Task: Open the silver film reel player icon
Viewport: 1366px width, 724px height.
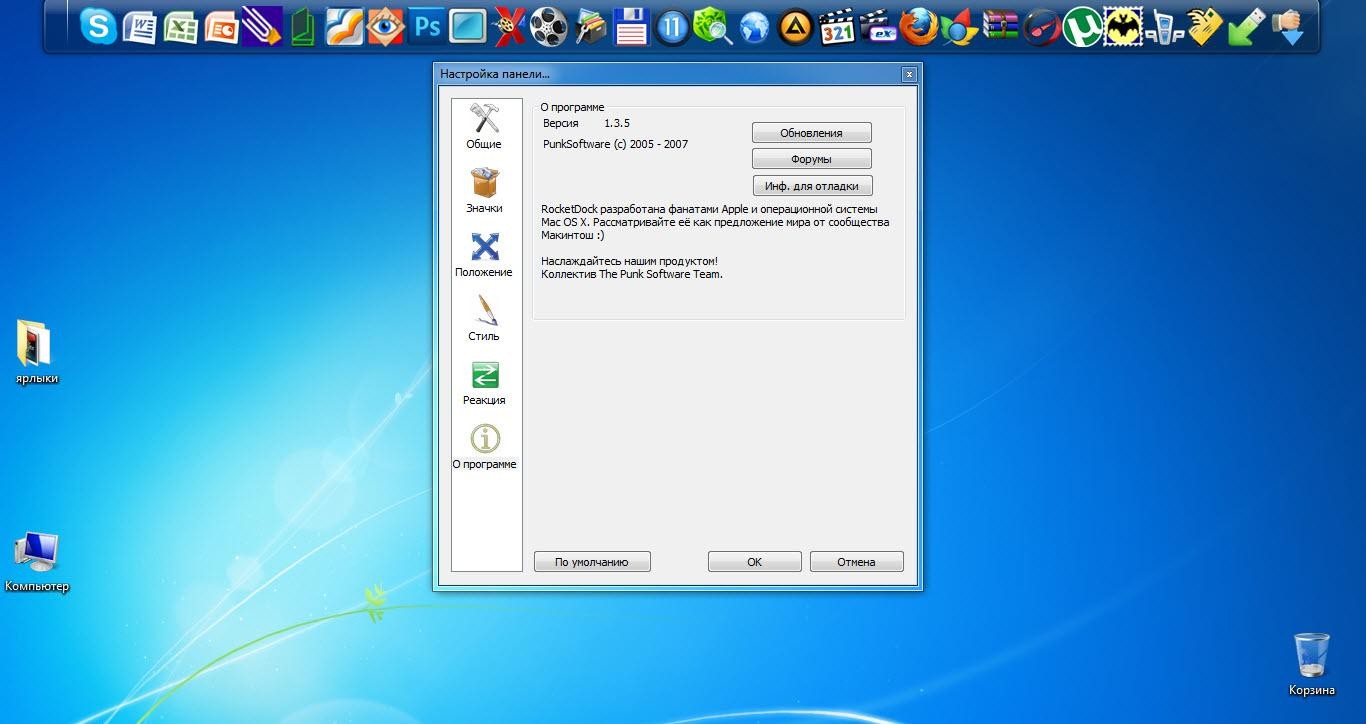Action: [549, 27]
